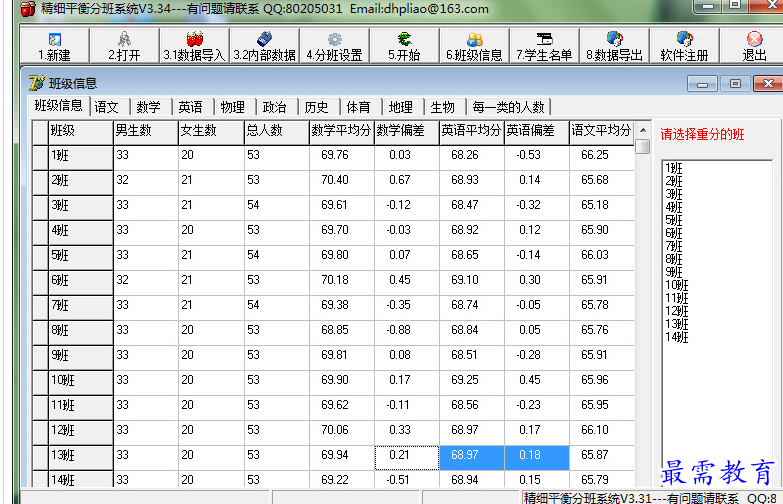Viewport: 783px width, 504px height.
Task: Switch to the 数学 tab
Action: (x=148, y=106)
